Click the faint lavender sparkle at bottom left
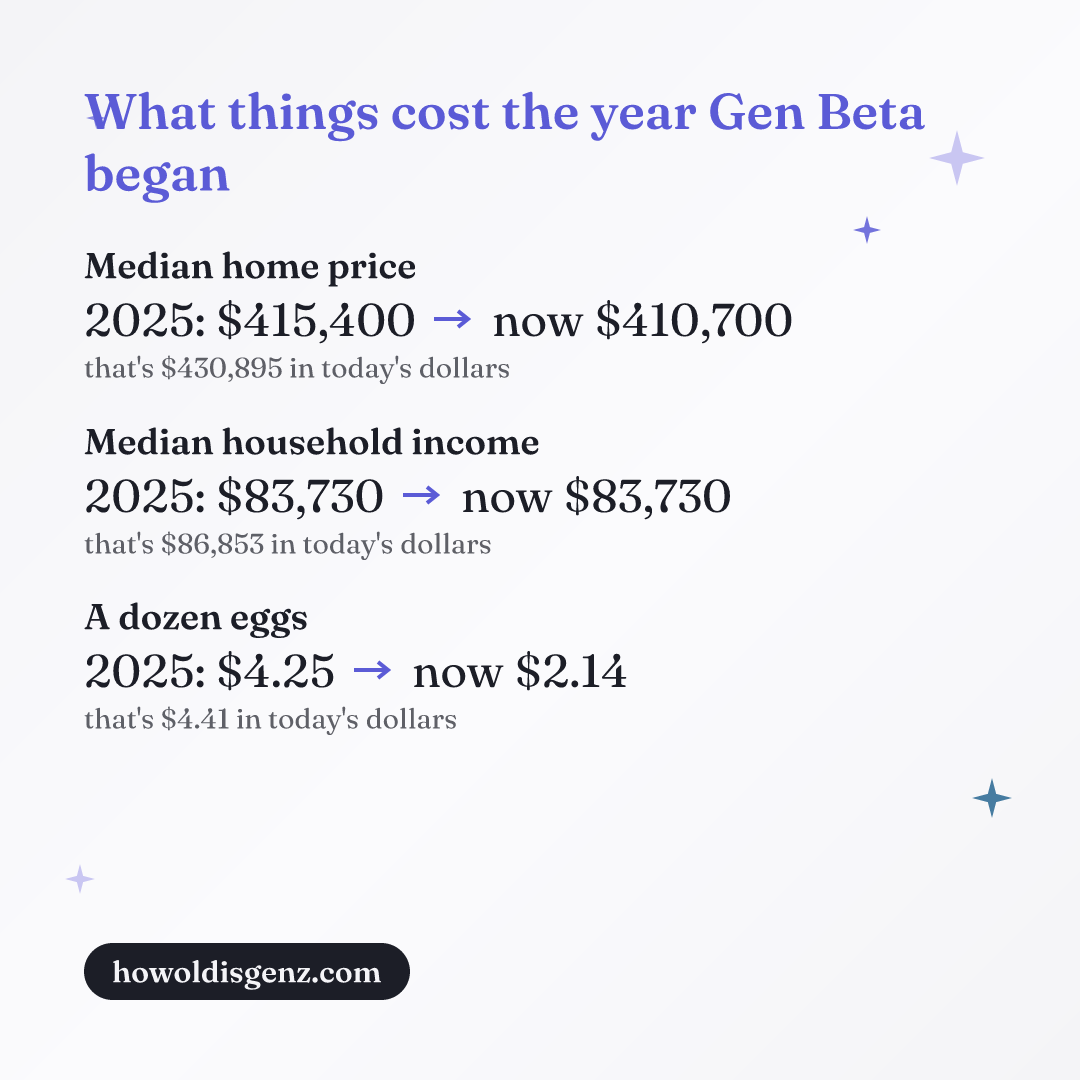This screenshot has height=1080, width=1080. point(80,879)
